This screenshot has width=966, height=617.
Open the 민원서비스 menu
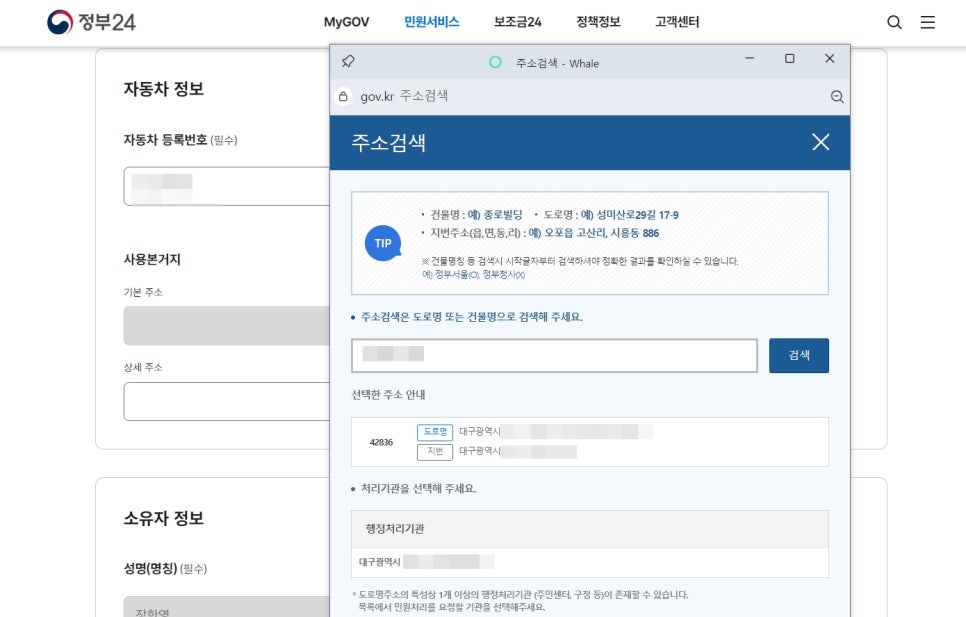pyautogui.click(x=431, y=22)
